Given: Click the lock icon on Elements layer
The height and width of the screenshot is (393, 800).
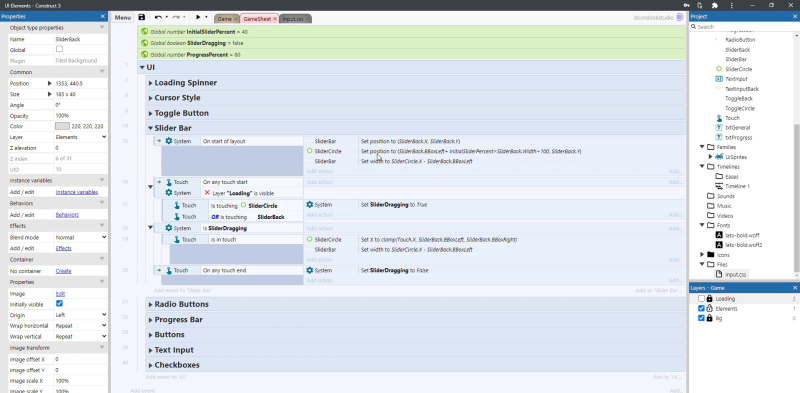Looking at the screenshot, I should pyautogui.click(x=709, y=308).
